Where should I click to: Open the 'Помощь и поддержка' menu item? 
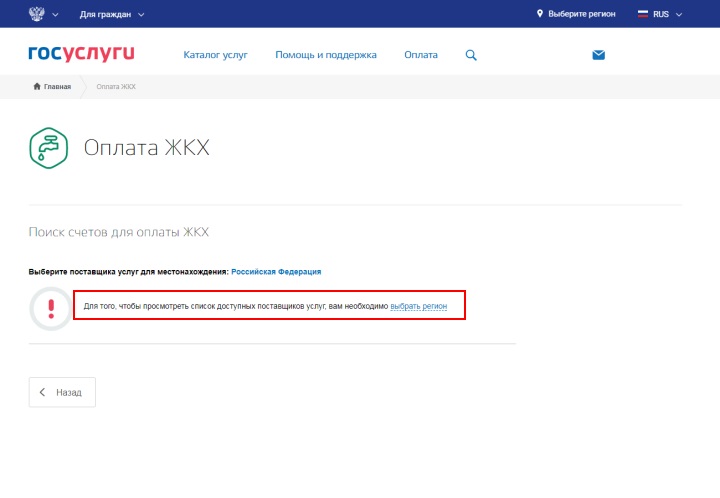point(326,55)
